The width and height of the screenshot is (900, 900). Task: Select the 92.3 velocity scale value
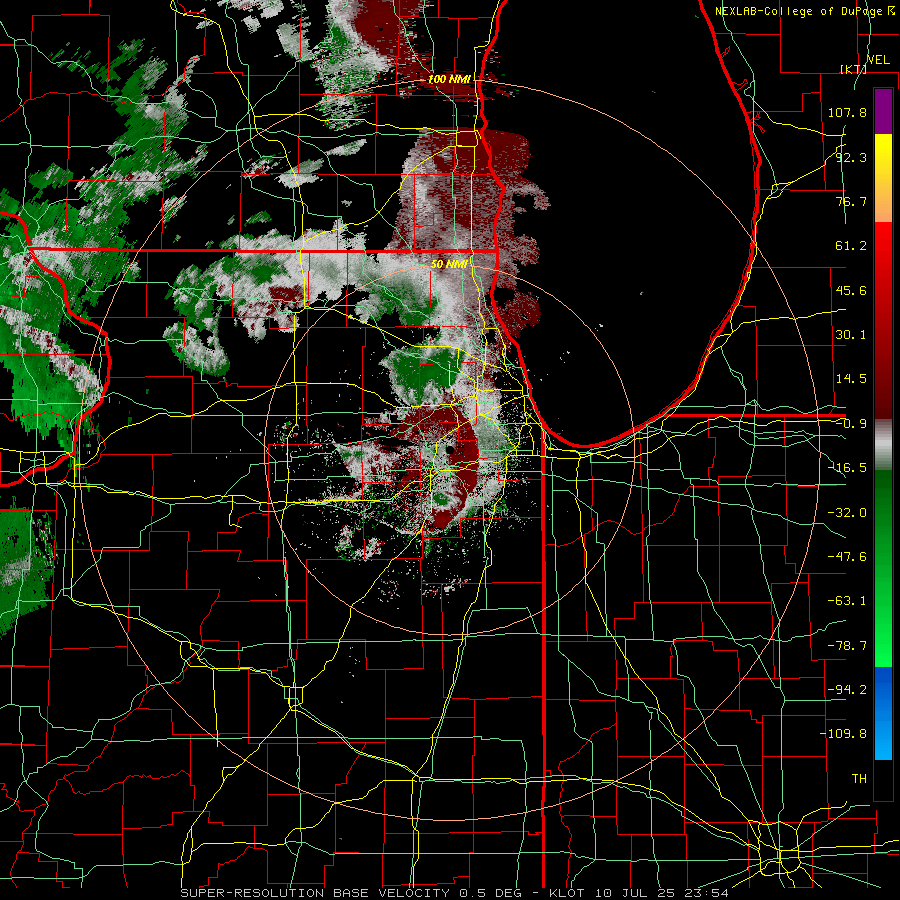pos(851,157)
